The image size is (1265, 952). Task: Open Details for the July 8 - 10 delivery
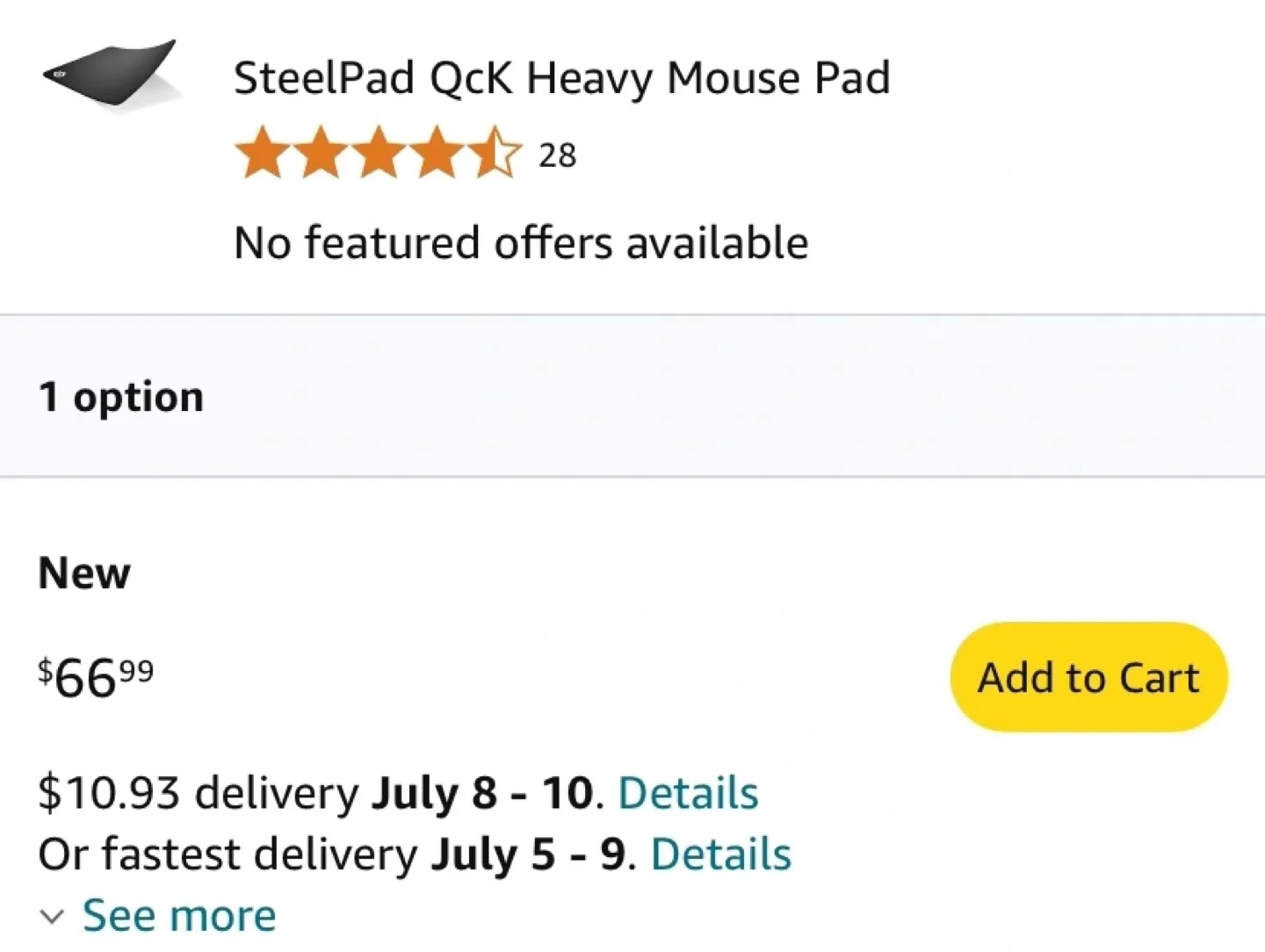(688, 791)
